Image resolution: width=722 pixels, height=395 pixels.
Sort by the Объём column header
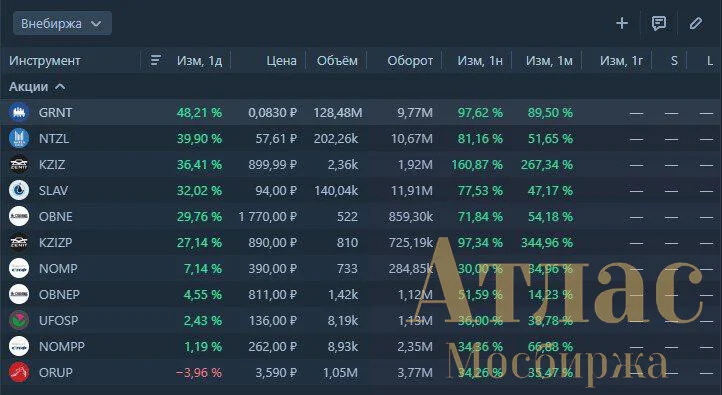coord(337,61)
